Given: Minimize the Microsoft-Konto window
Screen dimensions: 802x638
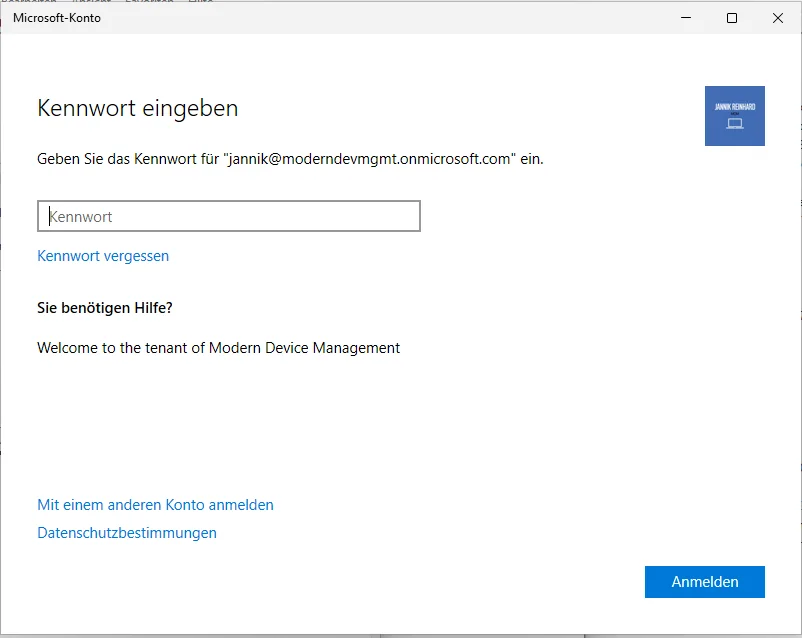Looking at the screenshot, I should coord(686,18).
